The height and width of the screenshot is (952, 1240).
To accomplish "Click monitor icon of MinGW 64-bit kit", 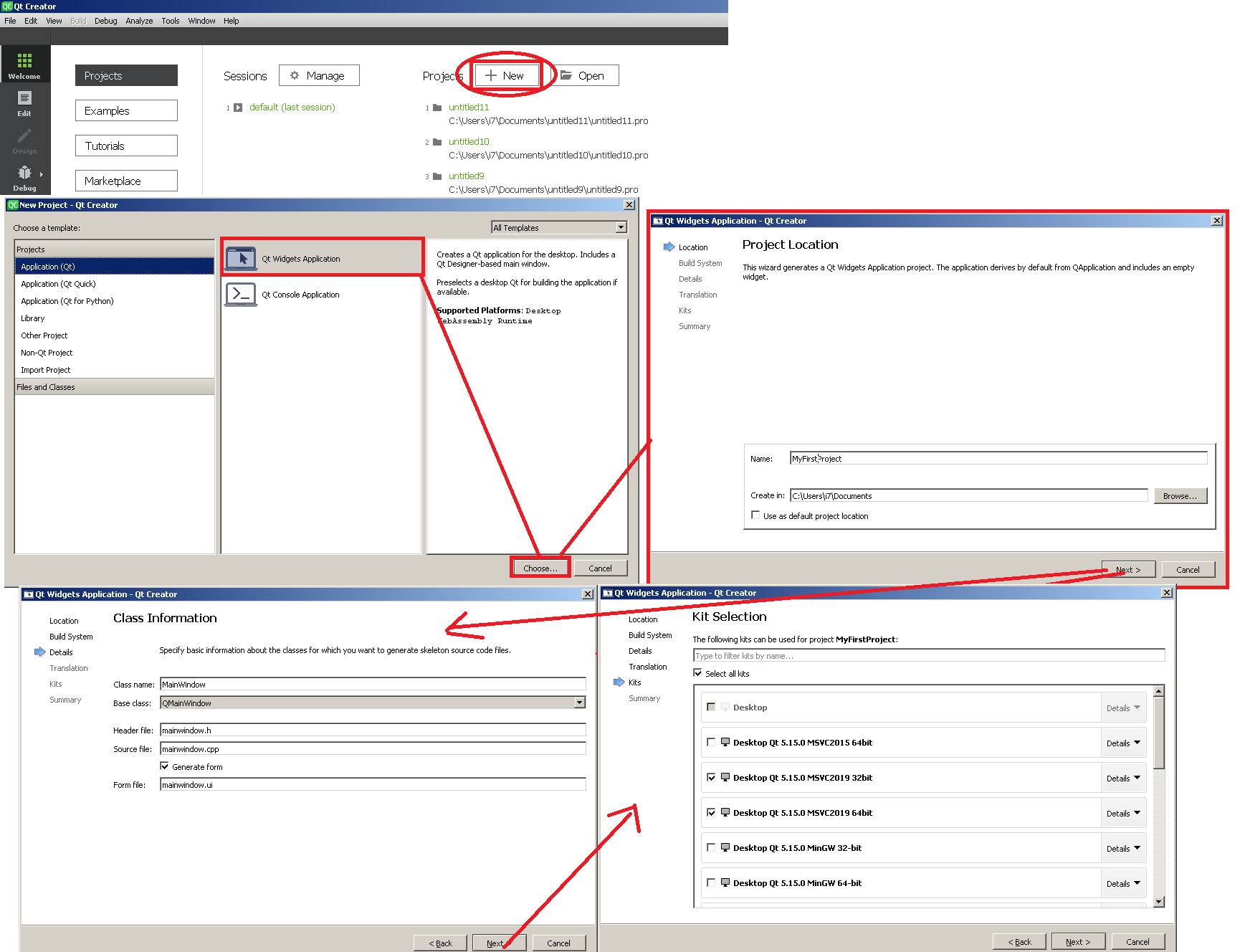I will [725, 882].
